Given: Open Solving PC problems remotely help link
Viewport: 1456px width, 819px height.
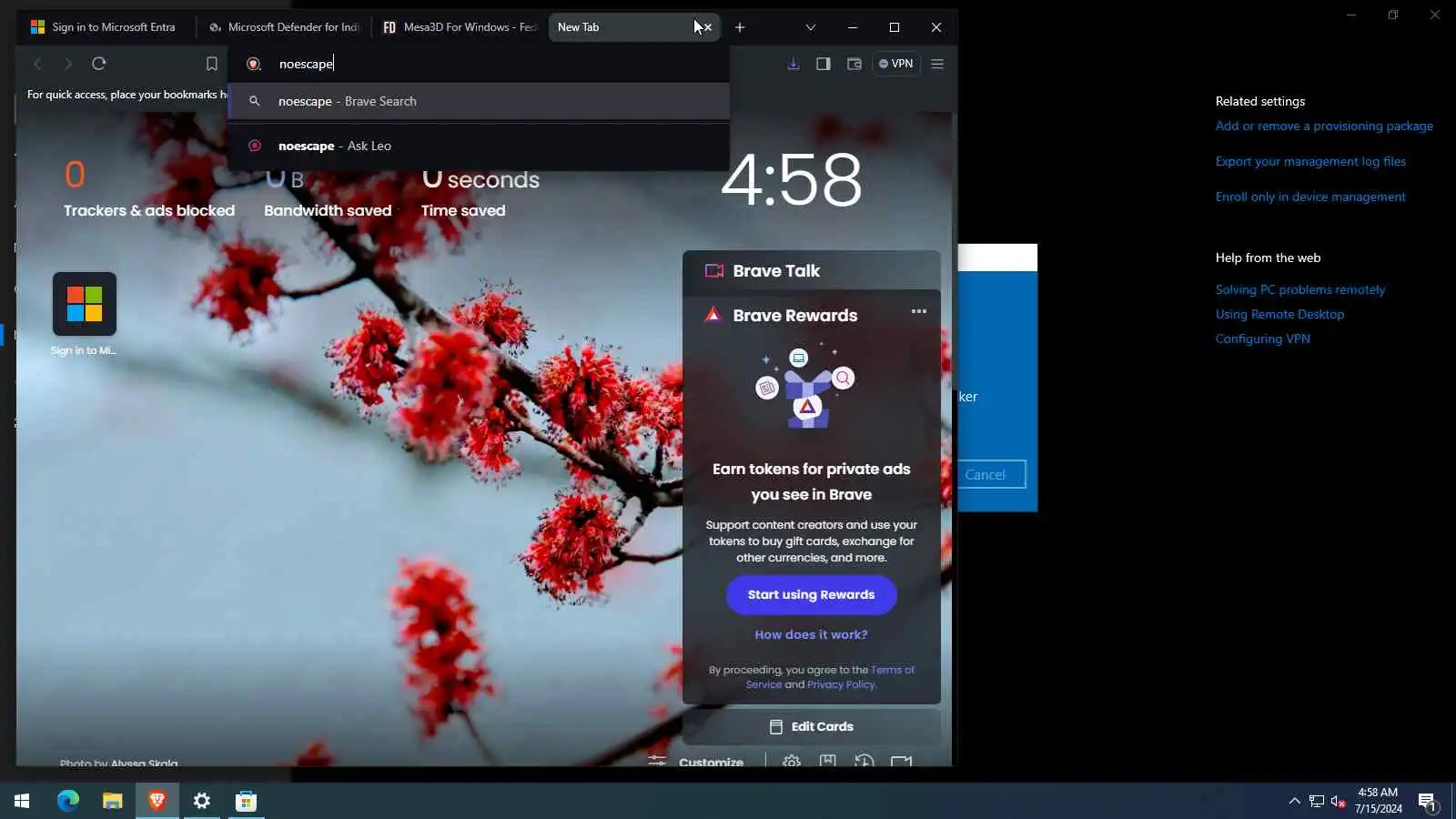Looking at the screenshot, I should pyautogui.click(x=1300, y=290).
